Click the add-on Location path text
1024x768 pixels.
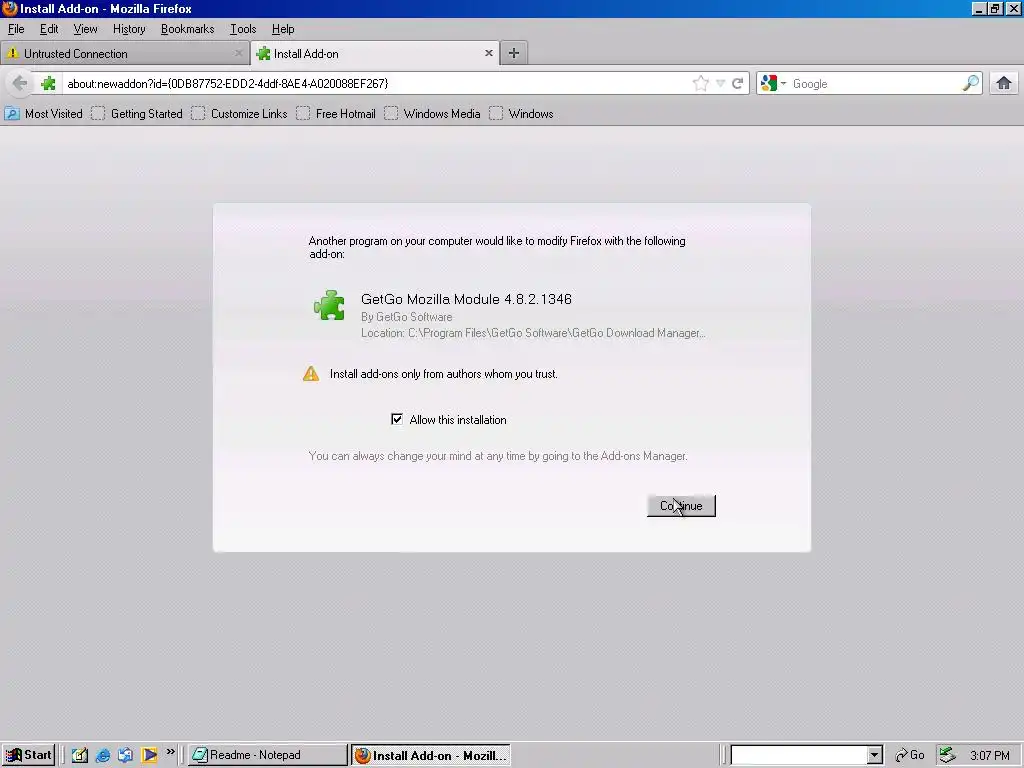pyautogui.click(x=533, y=333)
